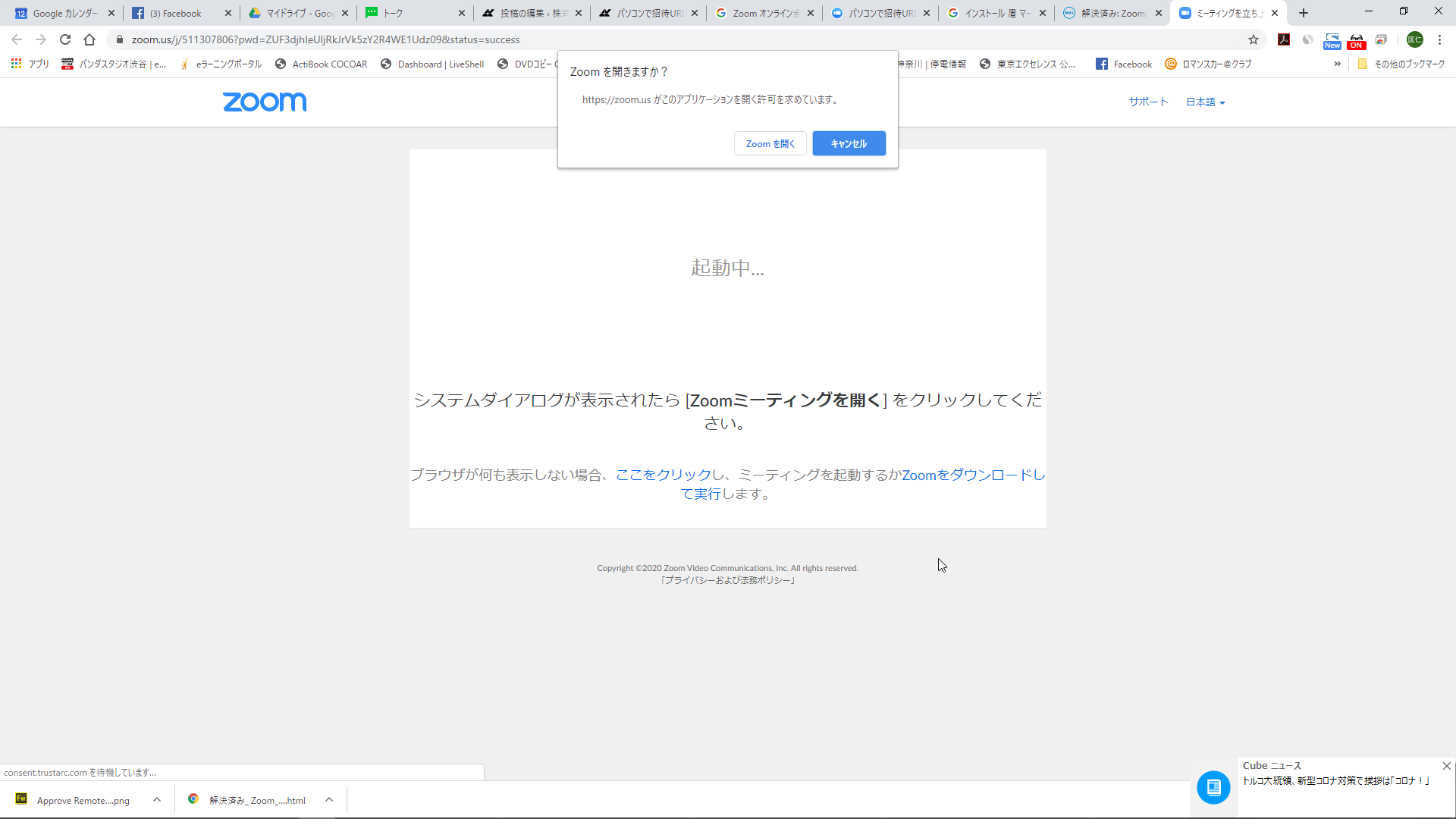Click the extension icon left of the profile avatar
Viewport: 1456px width, 819px height.
click(1382, 39)
